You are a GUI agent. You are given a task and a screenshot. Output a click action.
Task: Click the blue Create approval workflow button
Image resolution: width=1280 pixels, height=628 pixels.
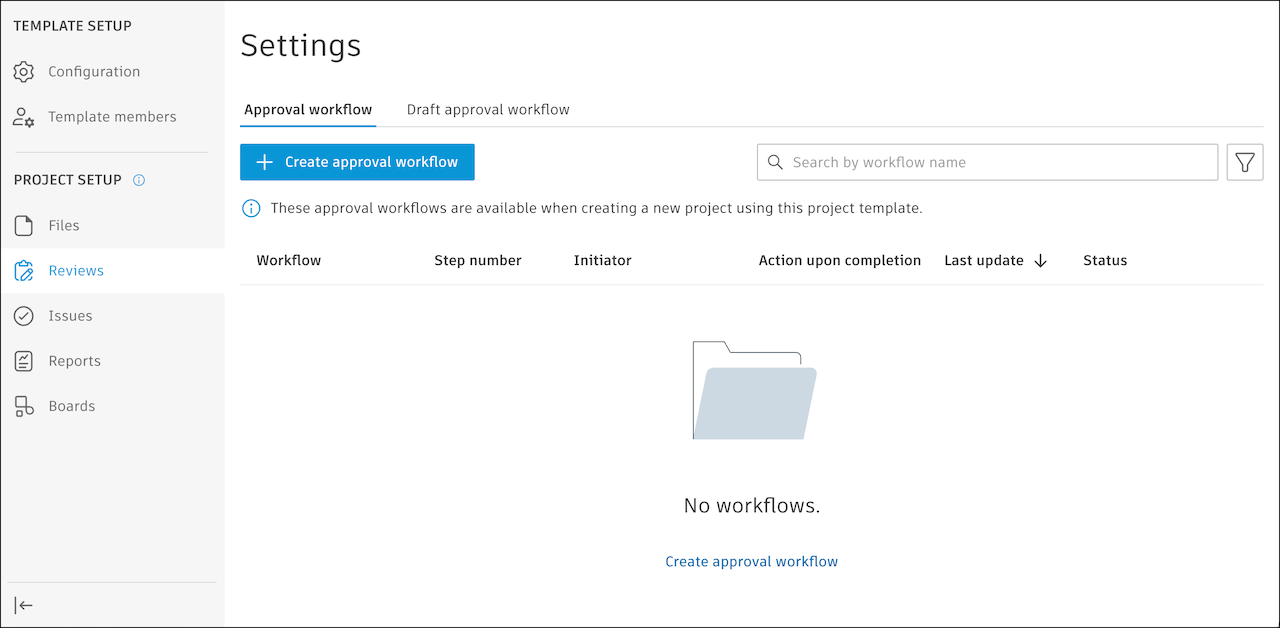pos(357,162)
